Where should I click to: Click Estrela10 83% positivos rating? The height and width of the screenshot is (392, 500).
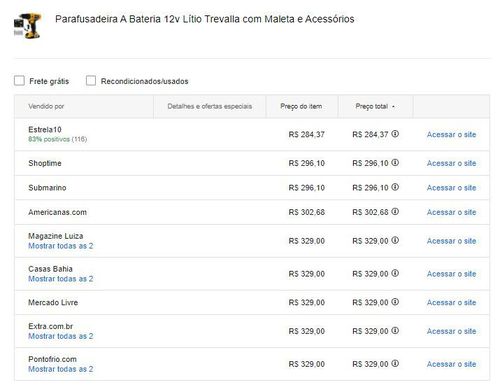(57, 139)
